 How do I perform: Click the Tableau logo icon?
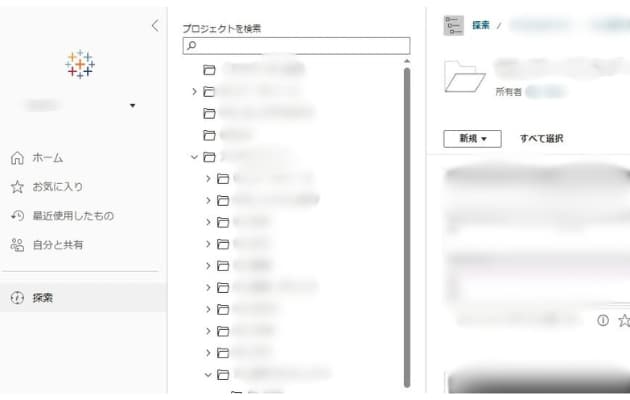tap(80, 64)
